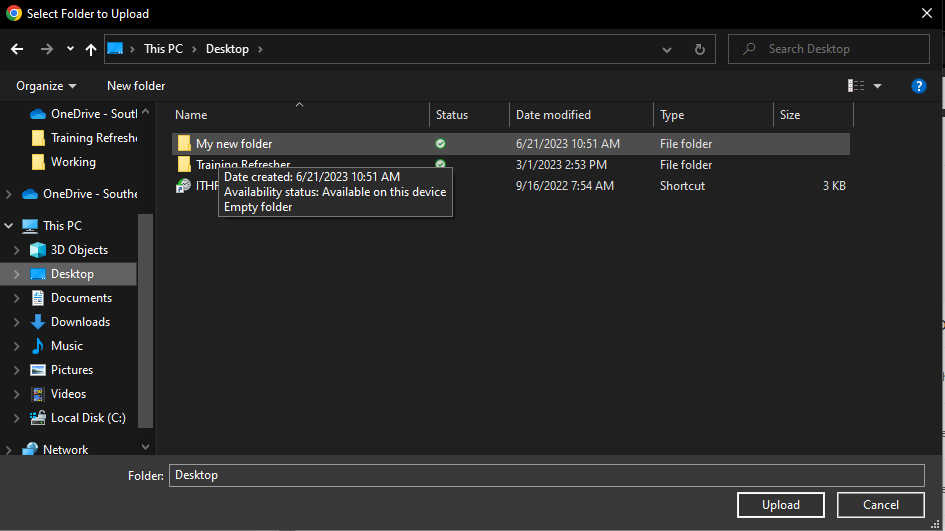Open address bar previous locations dropdown
Image resolution: width=945 pixels, height=531 pixels.
point(667,49)
